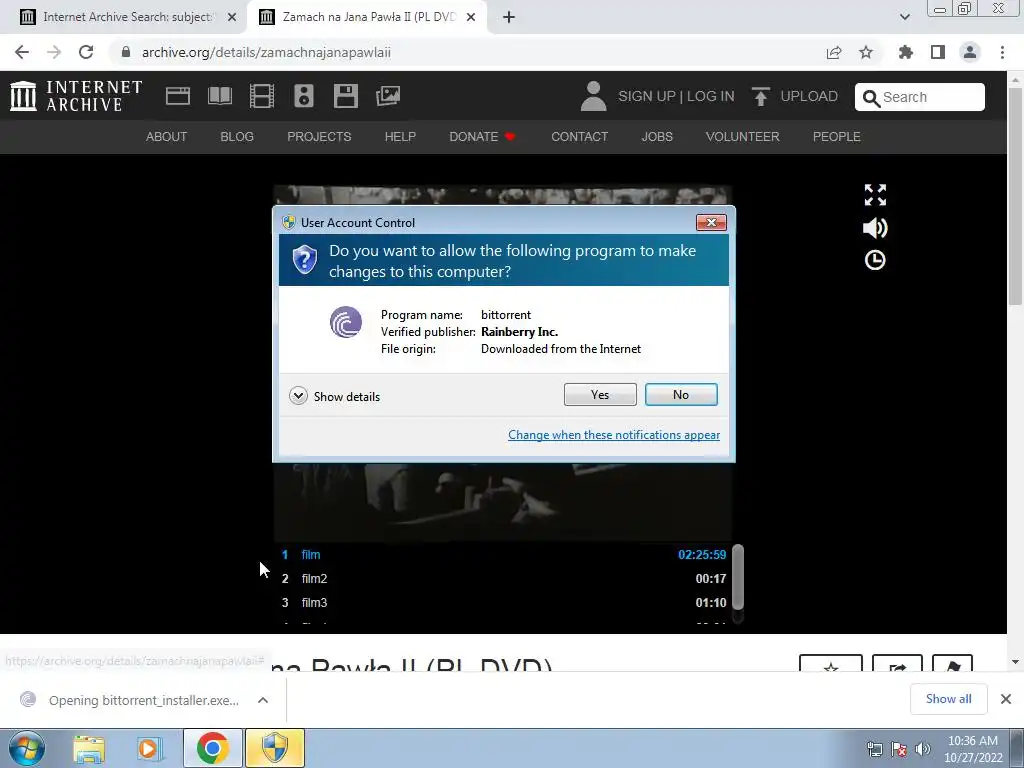Open the playback speed clock icon
Screen dimensions: 1024x768
[x=875, y=260]
